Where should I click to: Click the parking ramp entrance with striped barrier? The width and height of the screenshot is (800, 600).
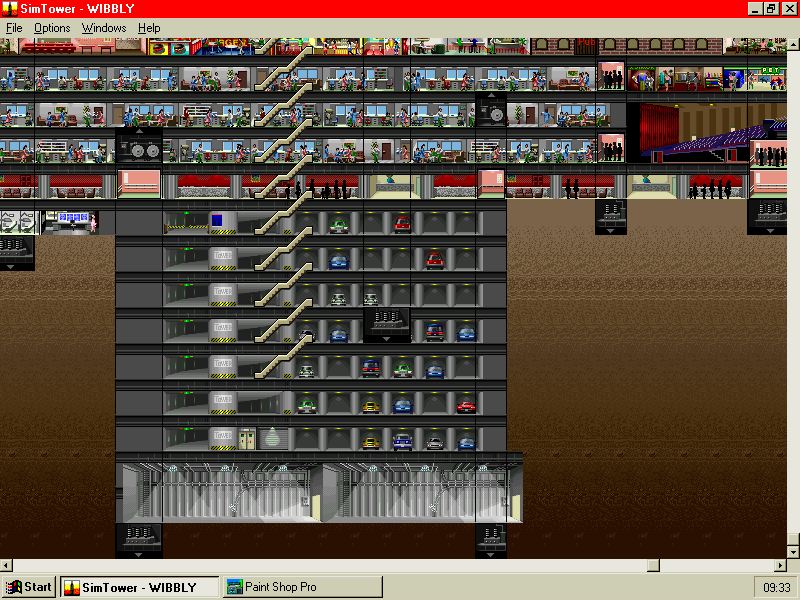186,223
